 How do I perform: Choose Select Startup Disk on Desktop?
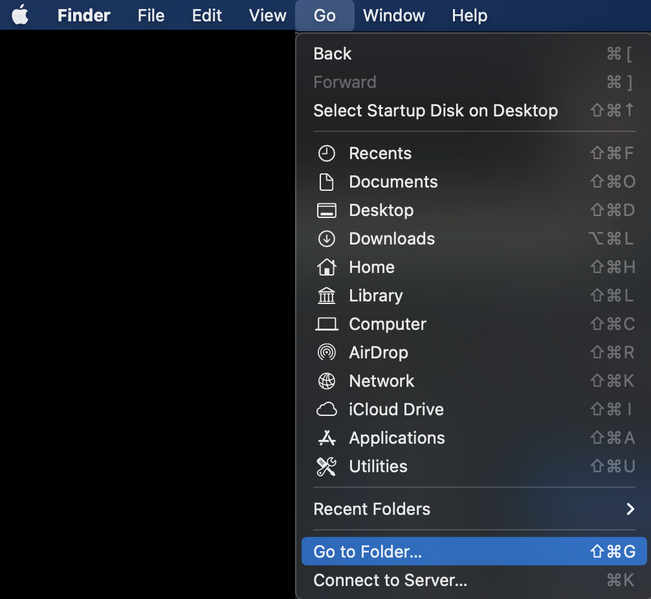tap(474, 110)
